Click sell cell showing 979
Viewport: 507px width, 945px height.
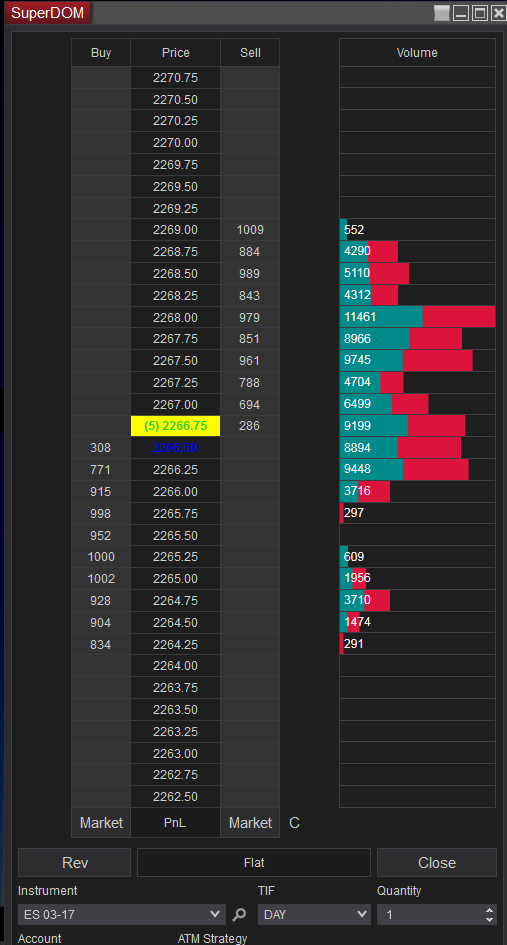click(250, 317)
